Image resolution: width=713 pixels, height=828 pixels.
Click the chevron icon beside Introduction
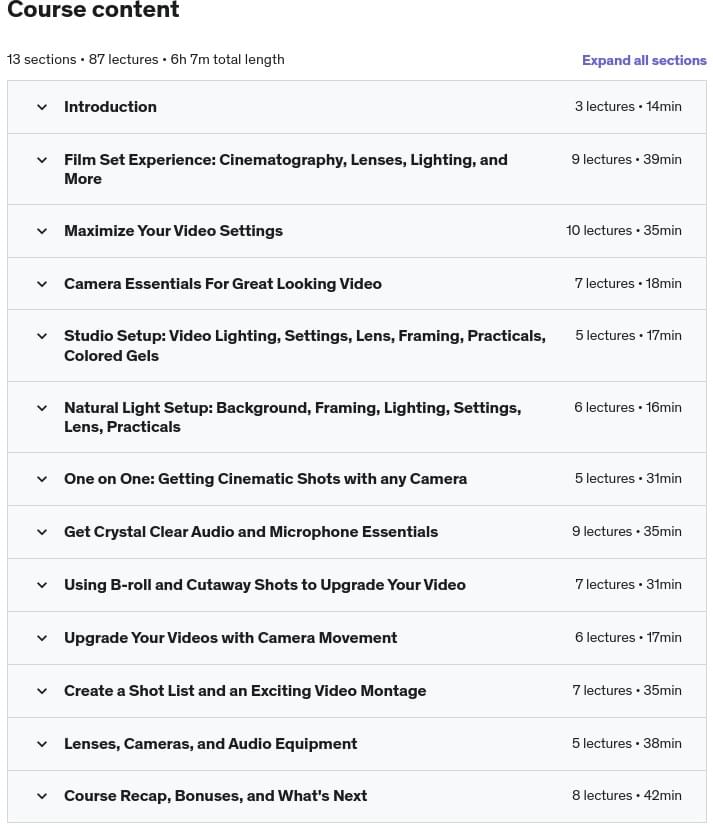[42, 107]
